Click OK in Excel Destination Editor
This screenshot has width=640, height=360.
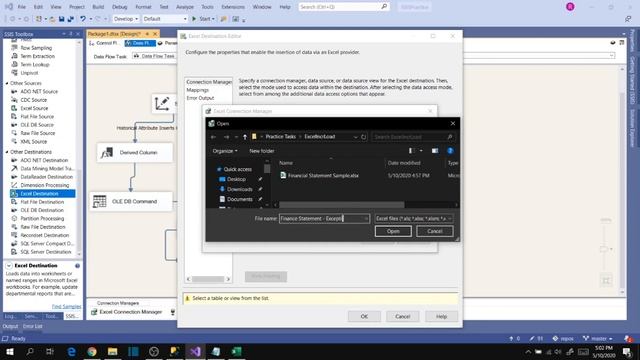point(364,316)
